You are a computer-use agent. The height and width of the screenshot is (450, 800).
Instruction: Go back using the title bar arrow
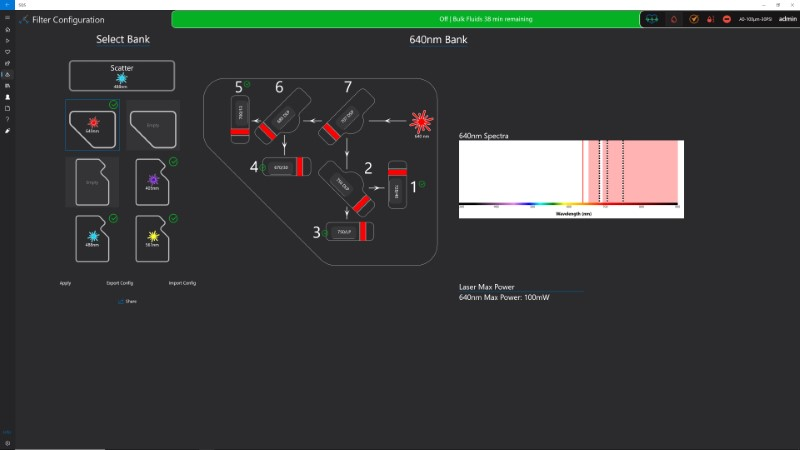tap(7, 5)
